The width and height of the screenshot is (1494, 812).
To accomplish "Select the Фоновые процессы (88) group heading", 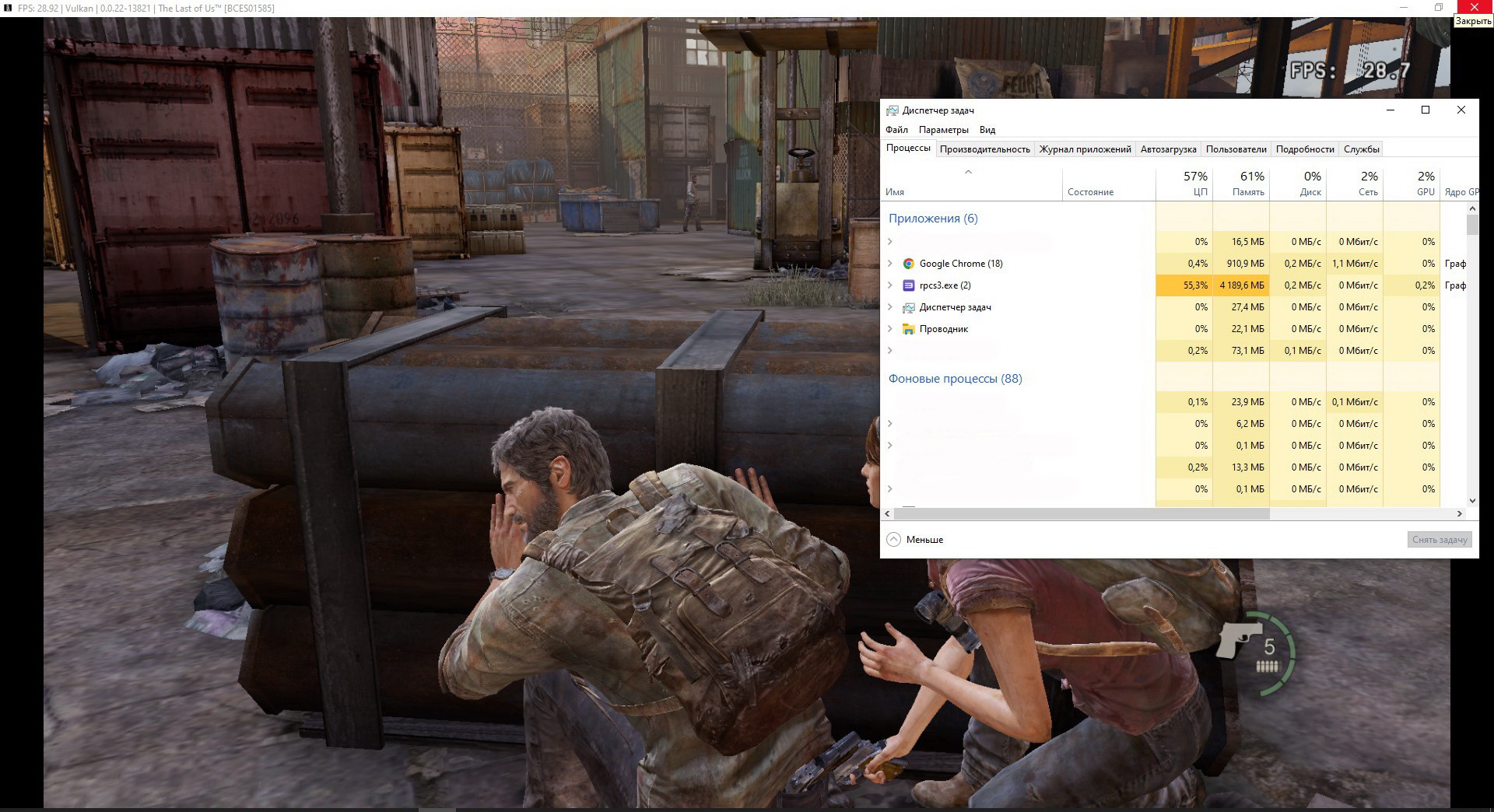I will [956, 379].
